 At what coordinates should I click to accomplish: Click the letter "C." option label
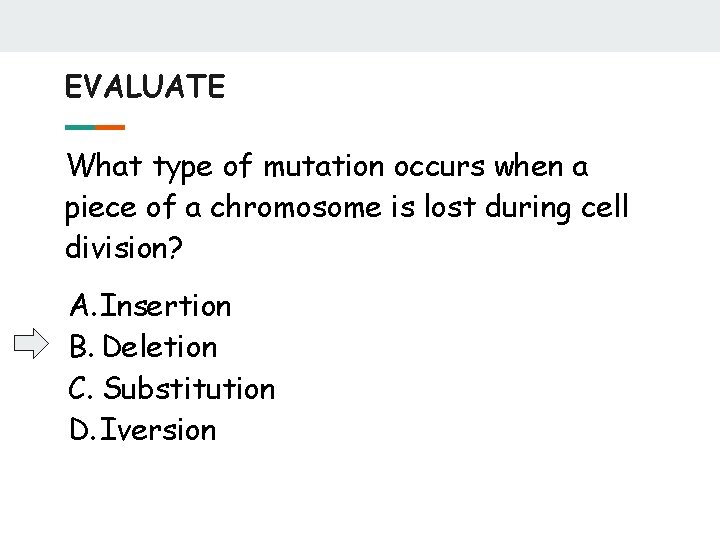[x=82, y=388]
